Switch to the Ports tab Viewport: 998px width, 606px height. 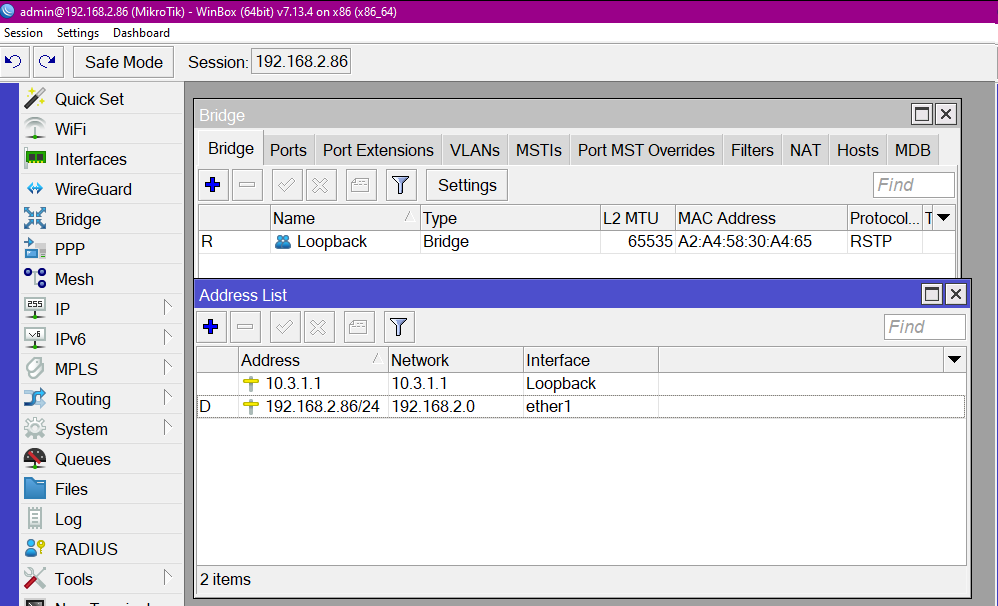[x=288, y=150]
